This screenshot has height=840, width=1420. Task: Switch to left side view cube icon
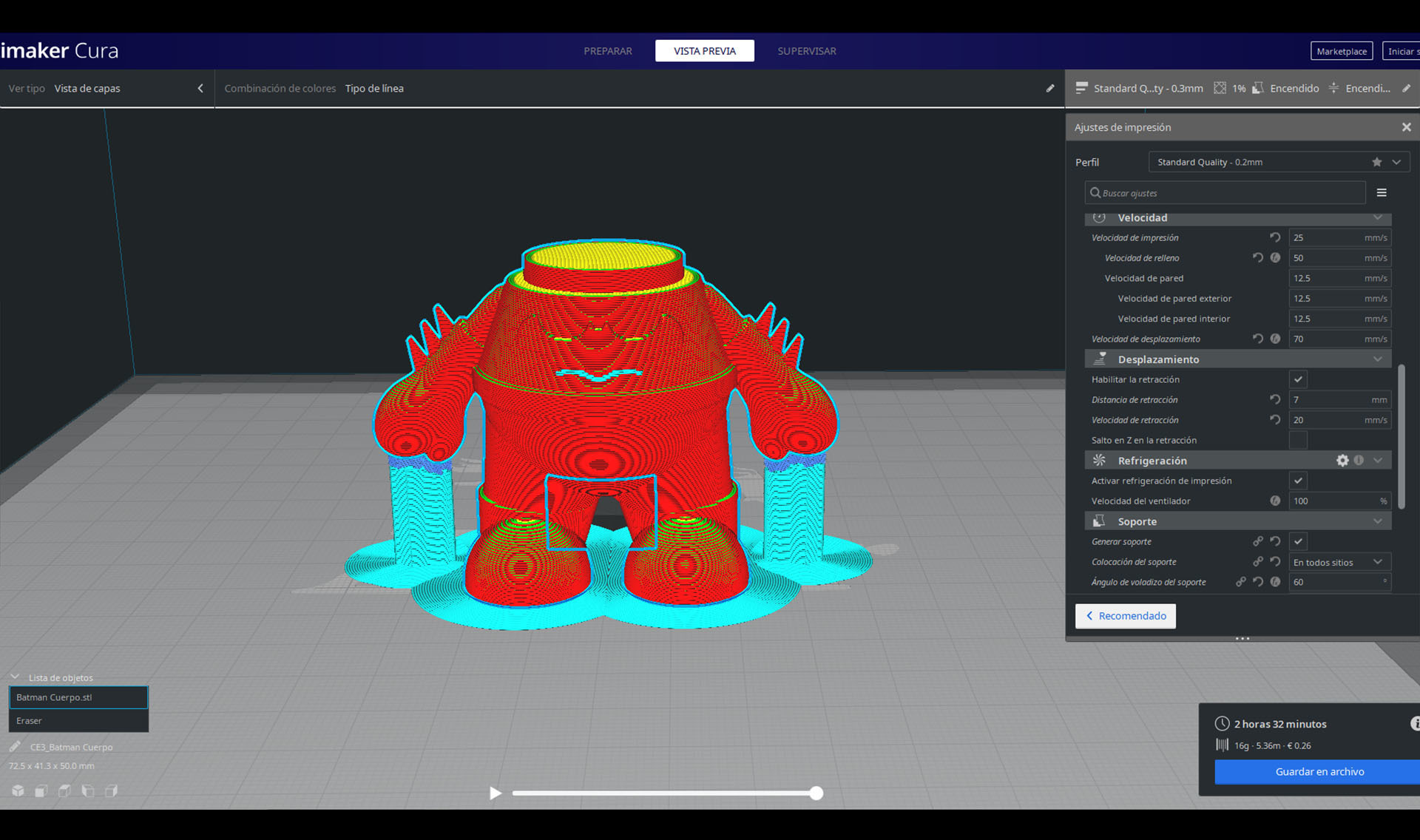[88, 790]
